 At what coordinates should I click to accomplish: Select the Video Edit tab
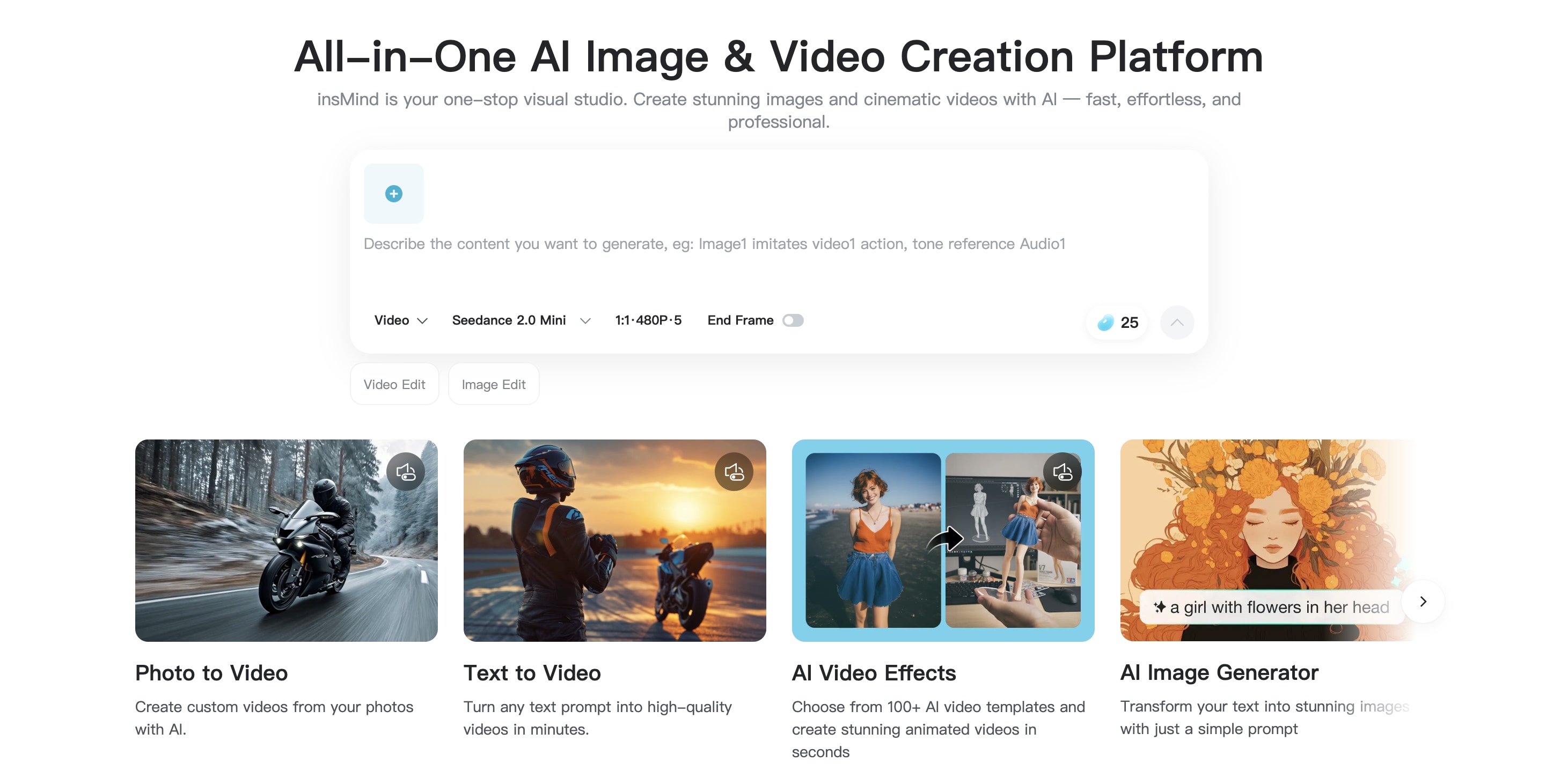394,384
